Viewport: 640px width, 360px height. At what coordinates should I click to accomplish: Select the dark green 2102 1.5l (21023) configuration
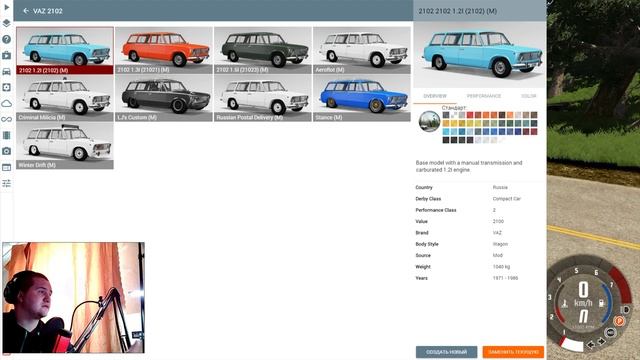click(x=262, y=51)
